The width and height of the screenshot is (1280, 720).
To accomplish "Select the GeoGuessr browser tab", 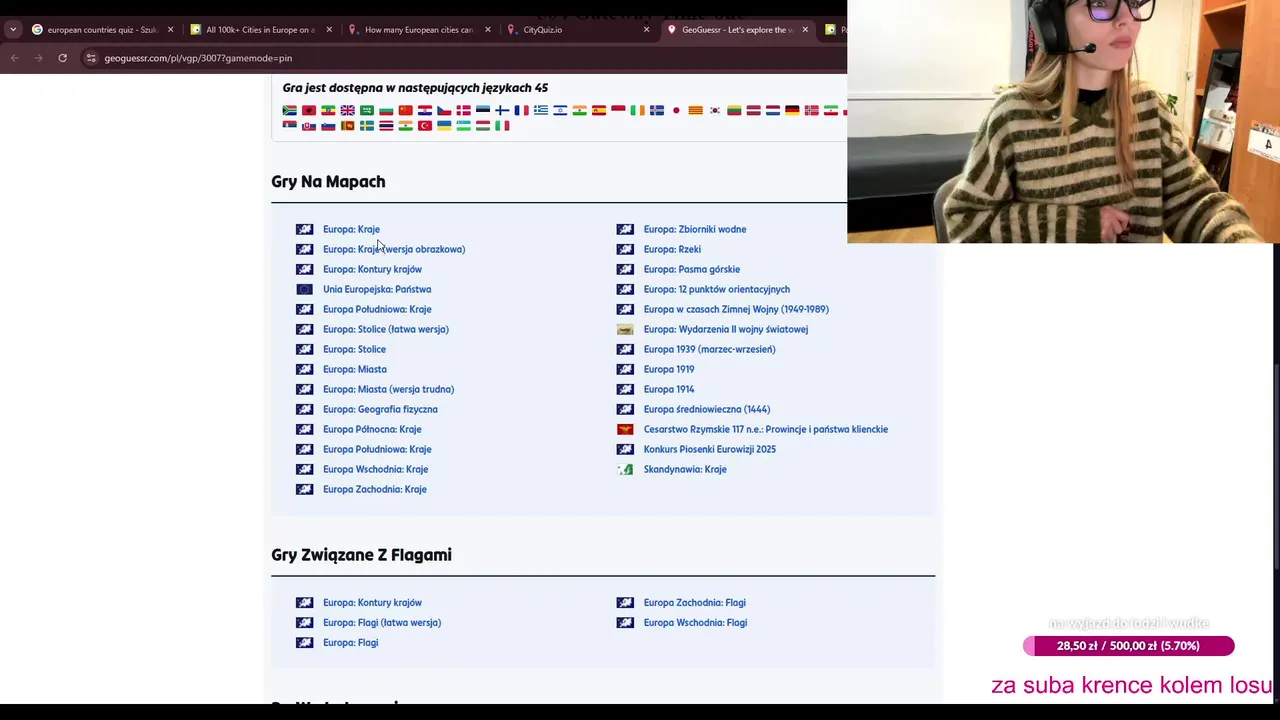I will click(x=738, y=30).
